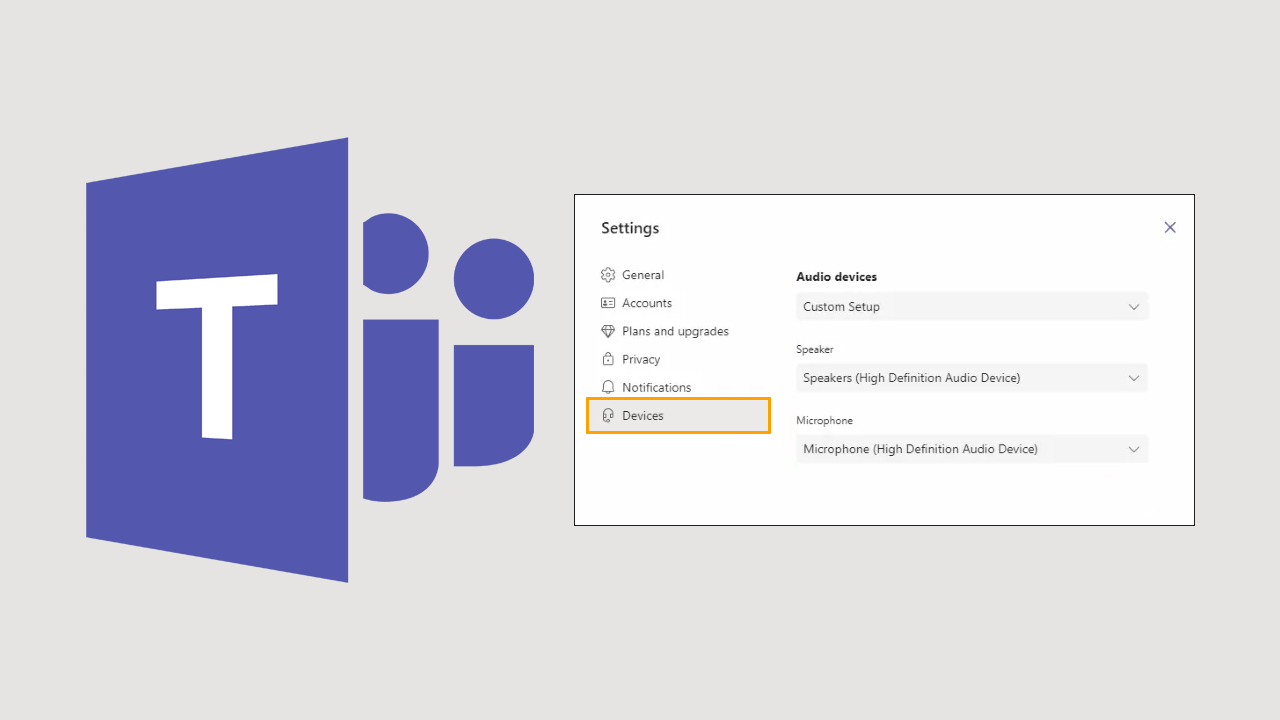Viewport: 1280px width, 720px height.
Task: Open the Microphone device dropdown
Action: click(x=972, y=449)
